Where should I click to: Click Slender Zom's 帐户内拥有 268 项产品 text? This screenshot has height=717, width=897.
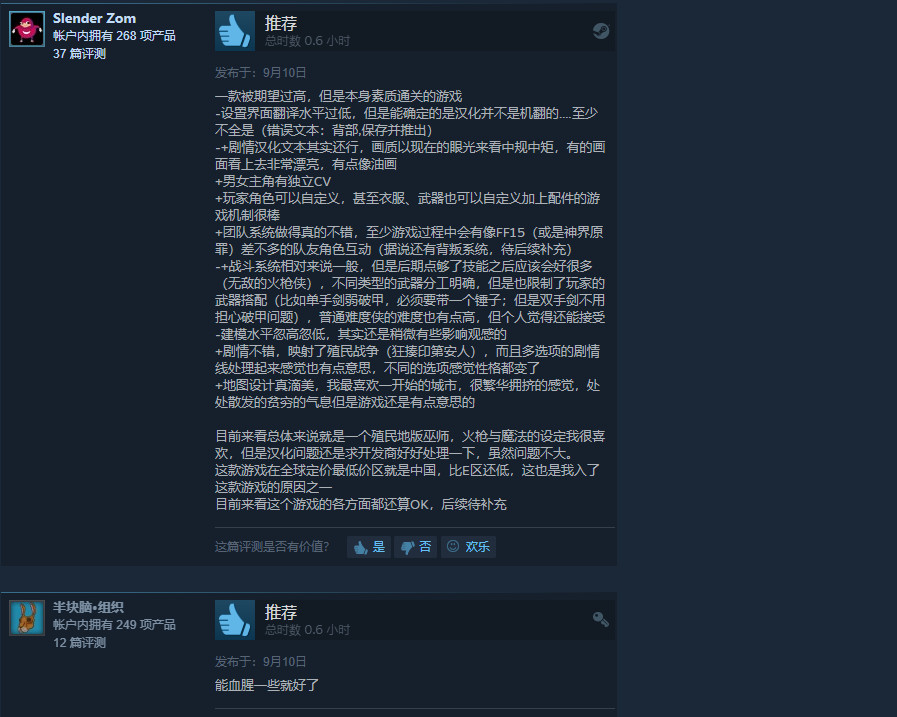(114, 36)
